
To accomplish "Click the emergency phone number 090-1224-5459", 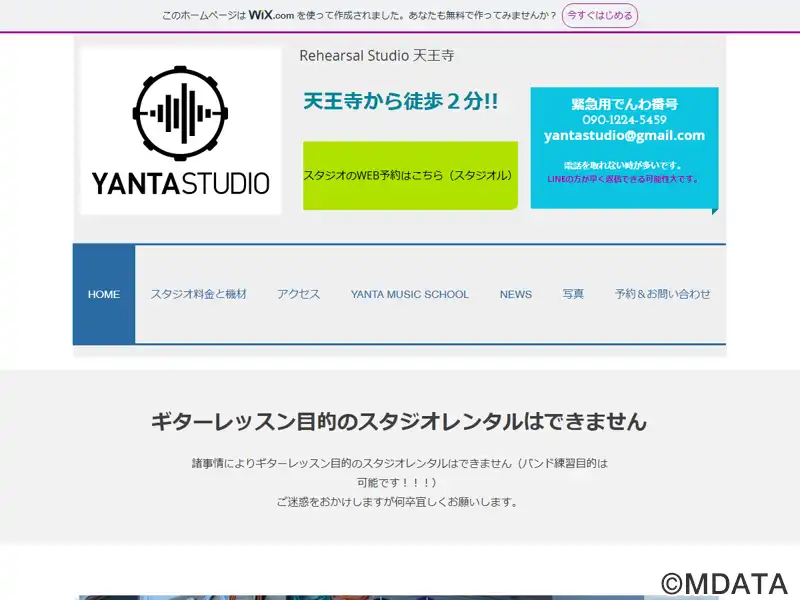I will point(624,120).
